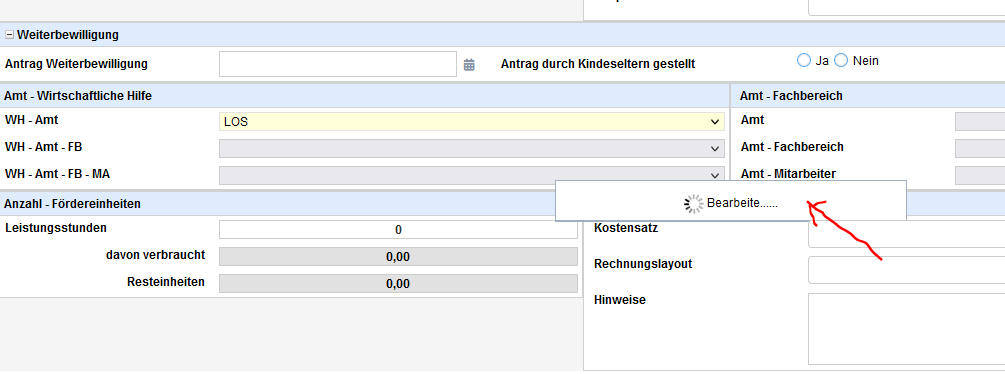Click the Rechnungslayout input field
The image size is (1005, 374).
[906, 270]
